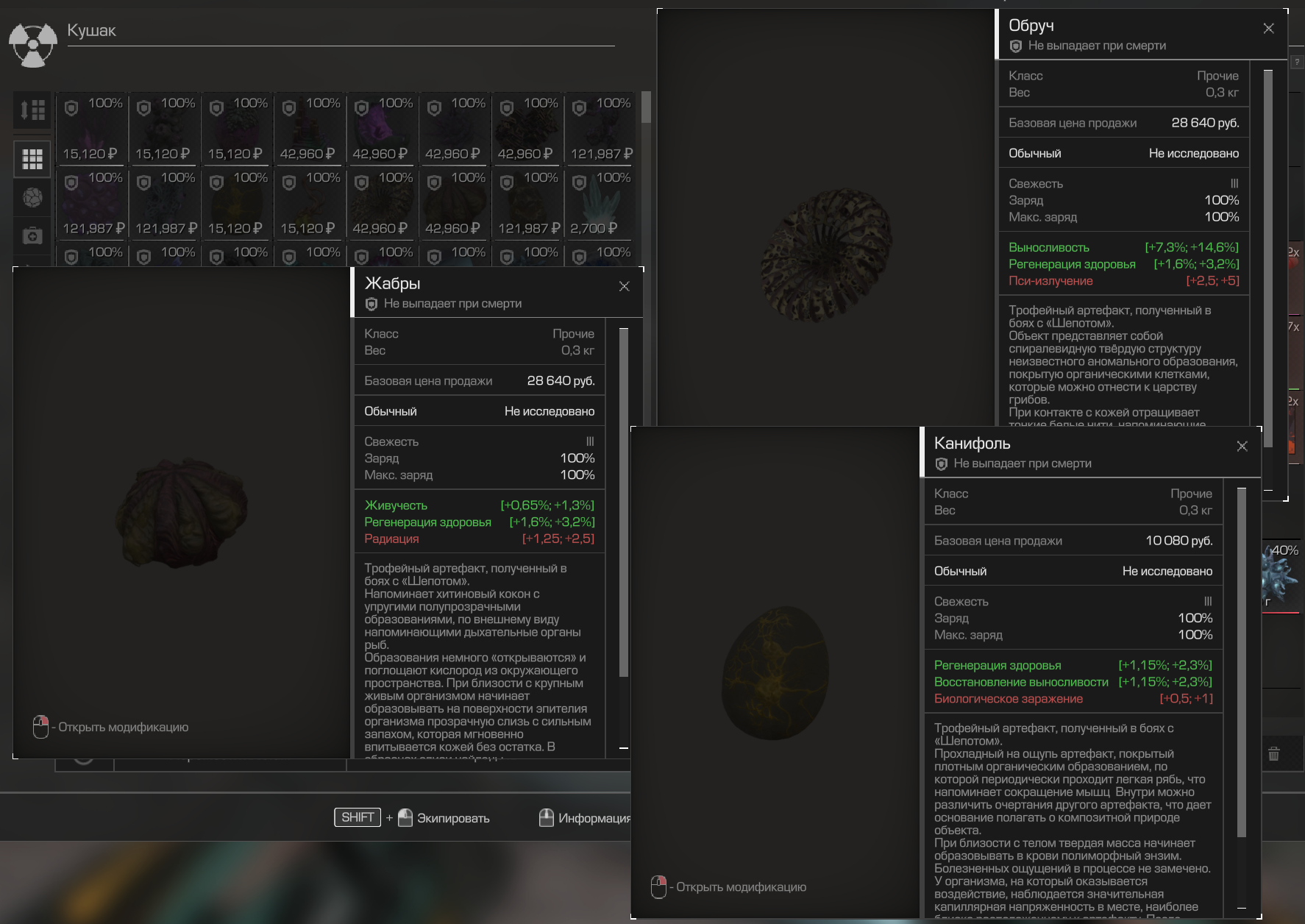Click mouse icon in Жабры preview pane
Viewport: 1305px width, 924px height.
point(40,727)
